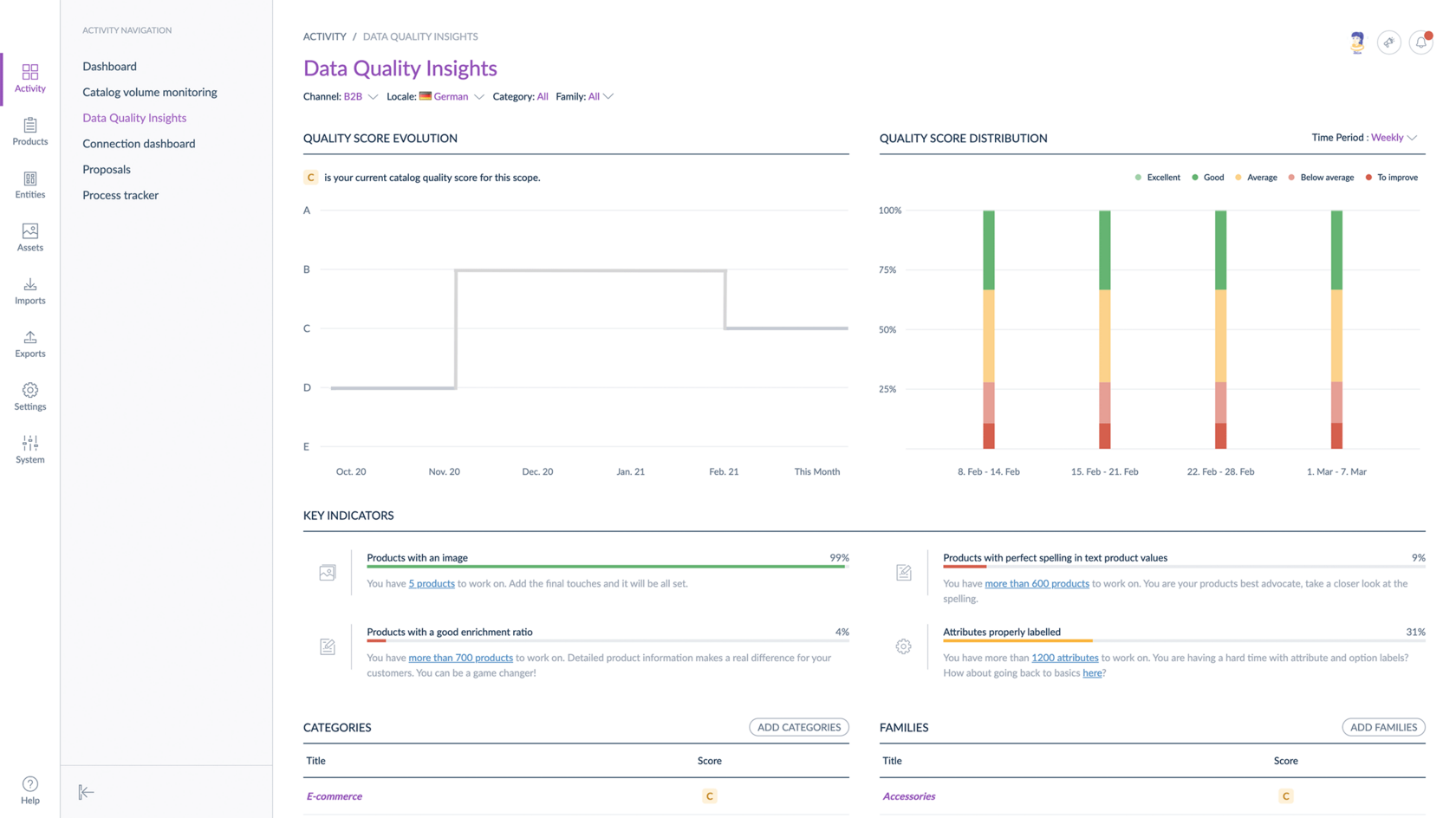Collapse the activity navigation panel

click(x=86, y=792)
